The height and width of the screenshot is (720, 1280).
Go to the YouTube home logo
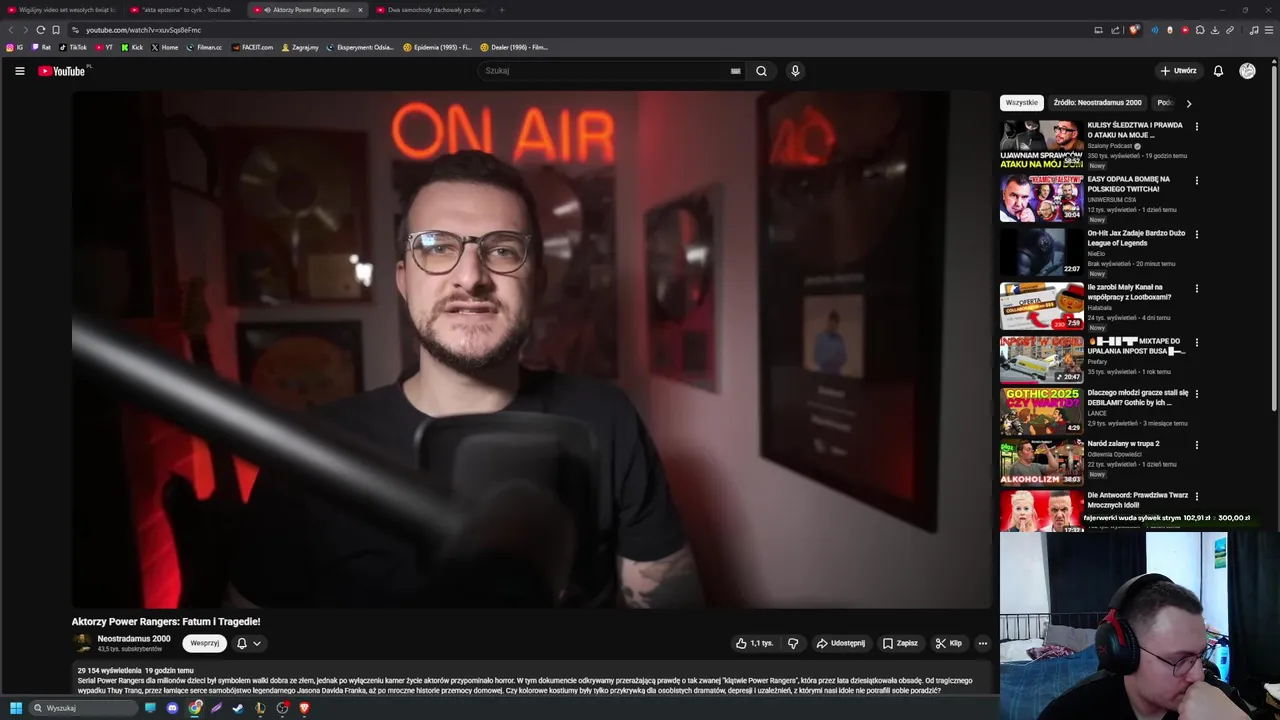tap(62, 71)
